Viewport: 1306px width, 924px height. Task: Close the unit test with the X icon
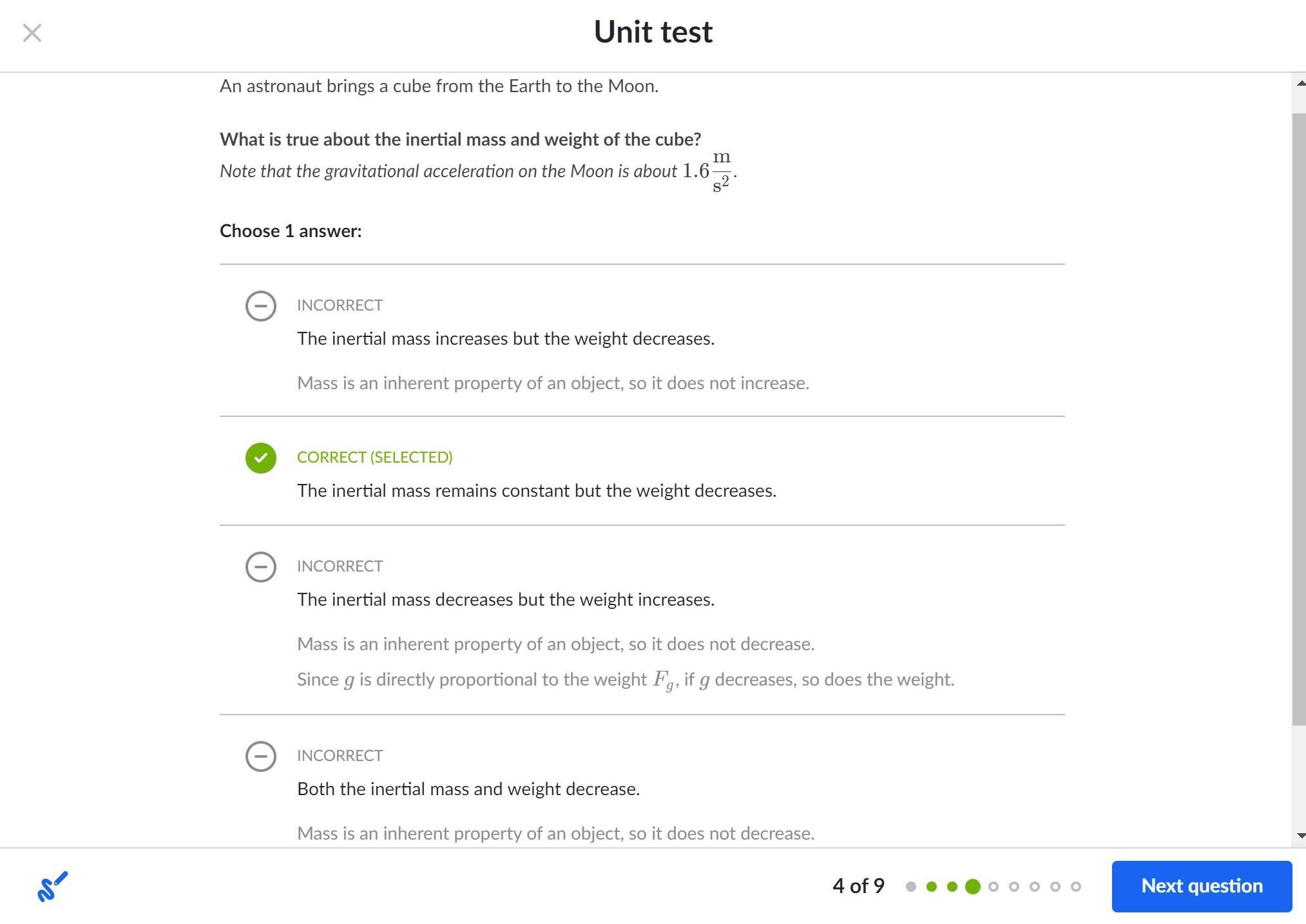point(32,33)
